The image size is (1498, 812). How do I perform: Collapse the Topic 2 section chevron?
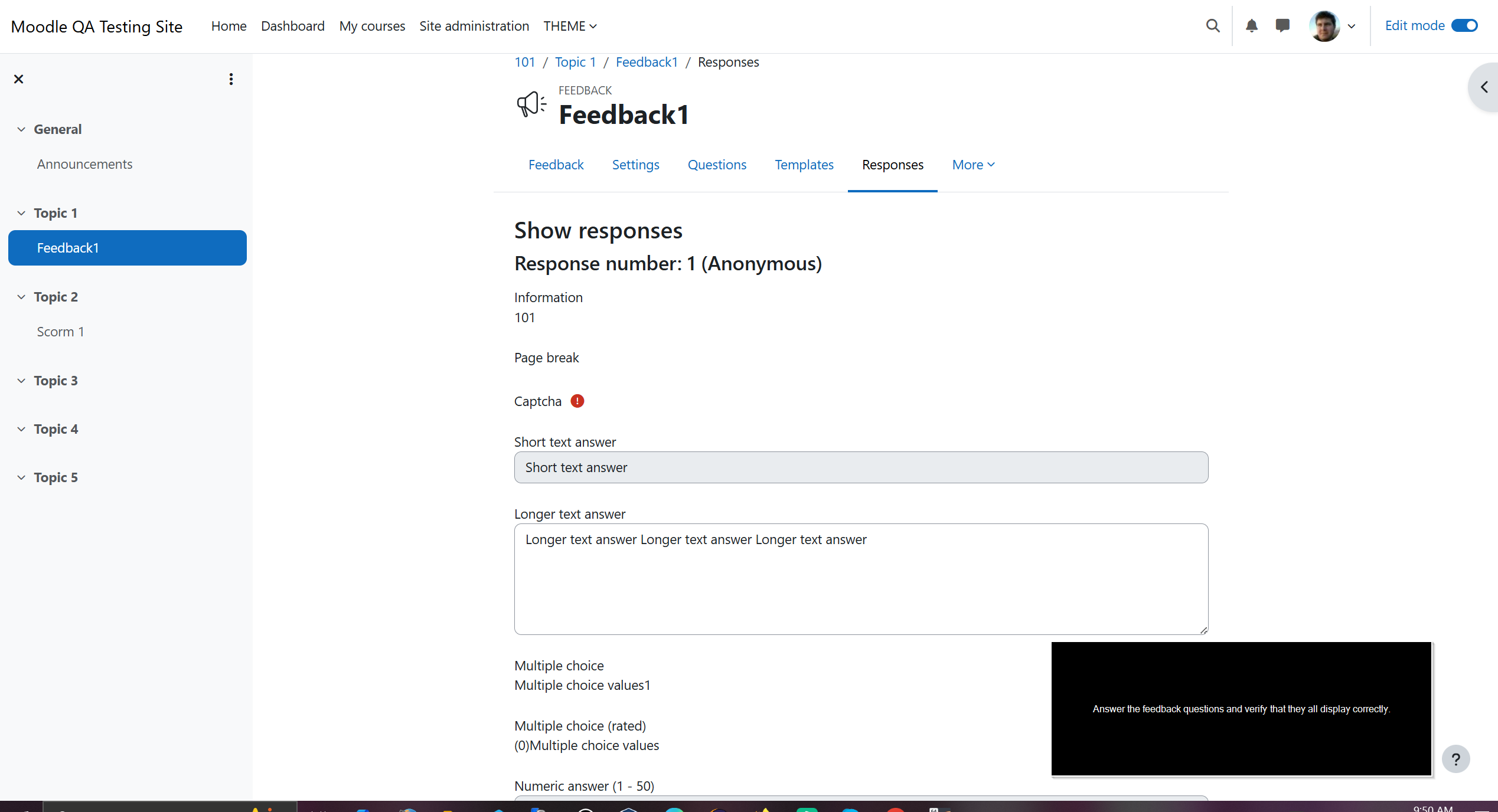coord(21,297)
